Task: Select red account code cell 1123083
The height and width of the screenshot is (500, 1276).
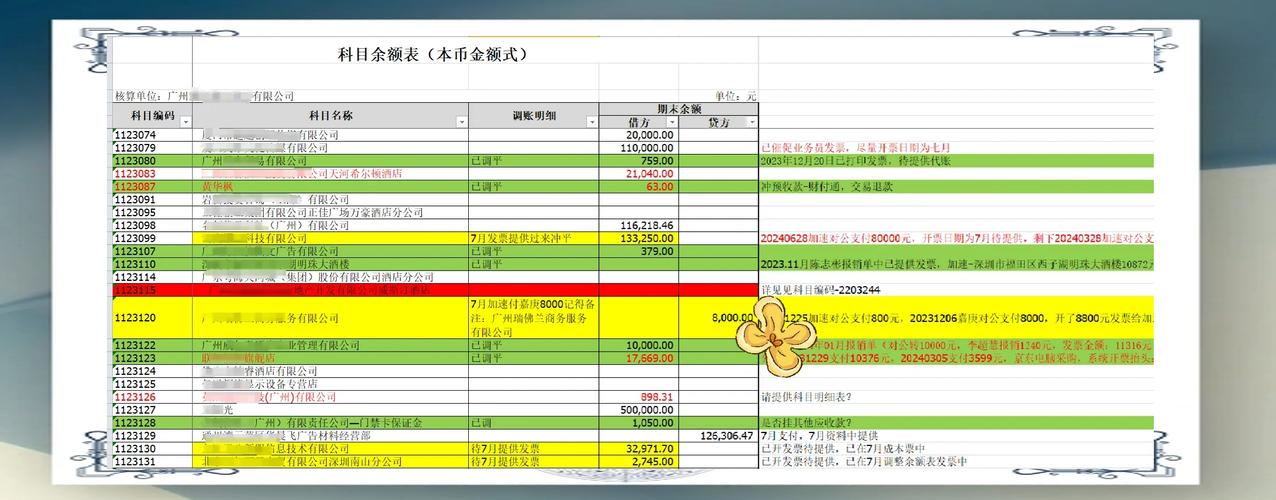Action: click(x=152, y=174)
